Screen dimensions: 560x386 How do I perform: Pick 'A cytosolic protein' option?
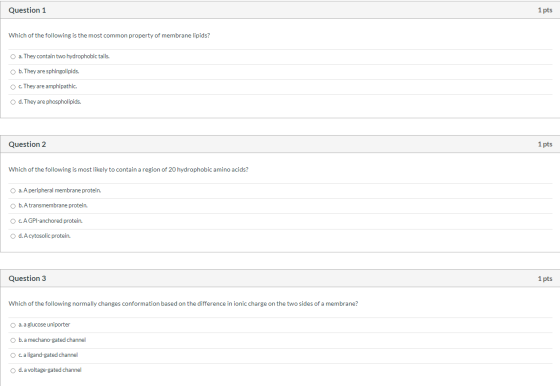pos(13,236)
